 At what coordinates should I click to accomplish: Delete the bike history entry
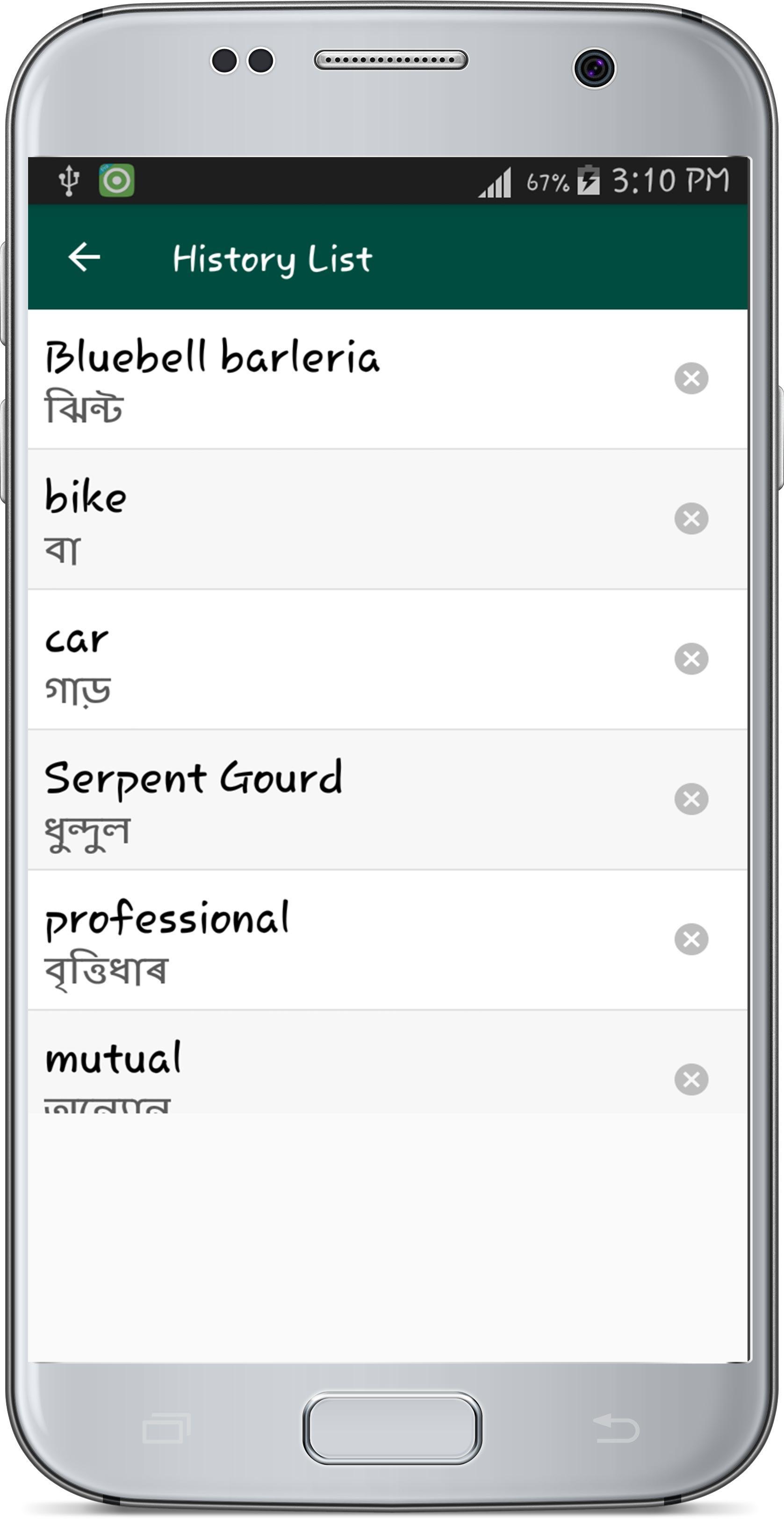[691, 518]
